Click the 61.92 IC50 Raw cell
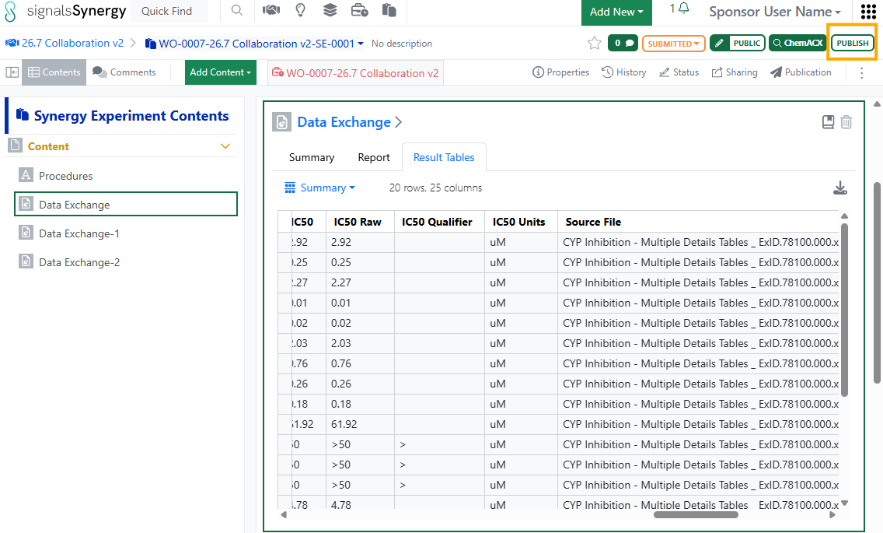 pyautogui.click(x=359, y=424)
